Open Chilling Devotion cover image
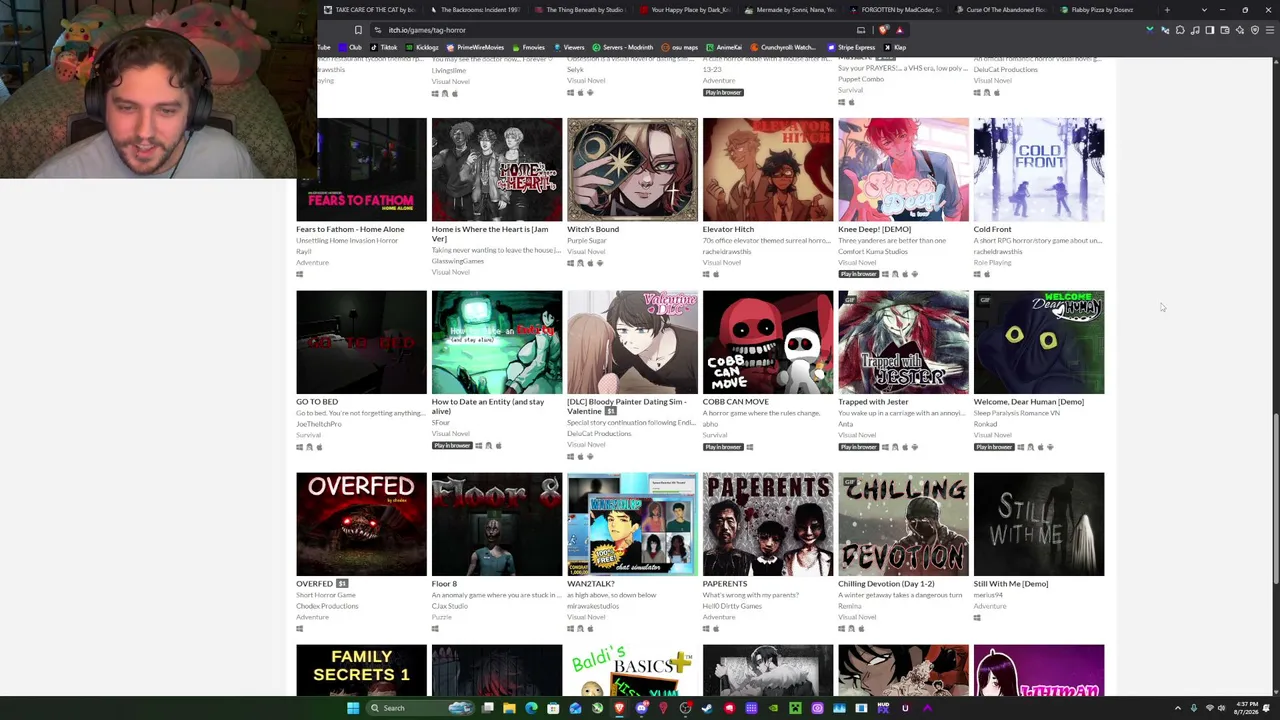 tap(903, 524)
